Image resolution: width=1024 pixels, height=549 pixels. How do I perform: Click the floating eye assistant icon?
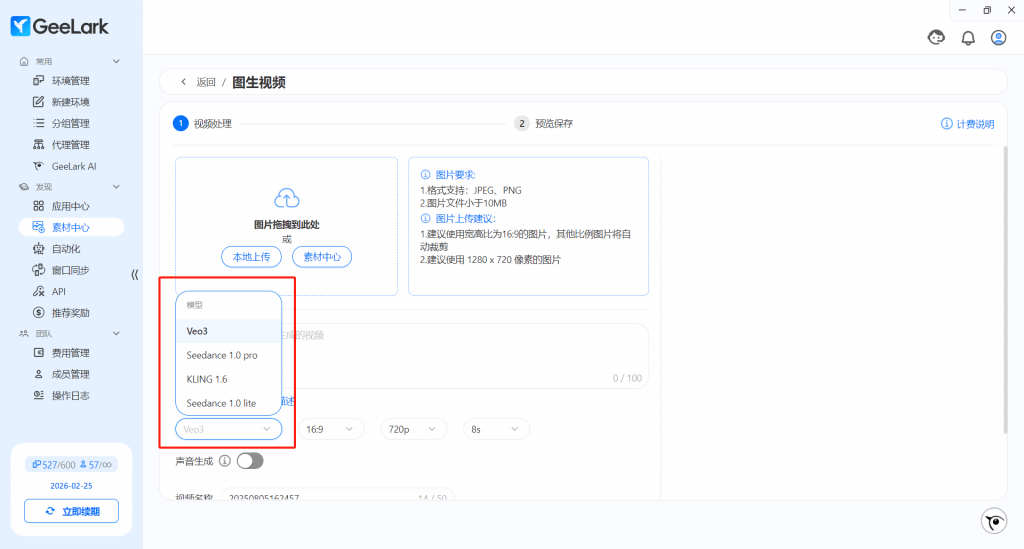pos(993,520)
